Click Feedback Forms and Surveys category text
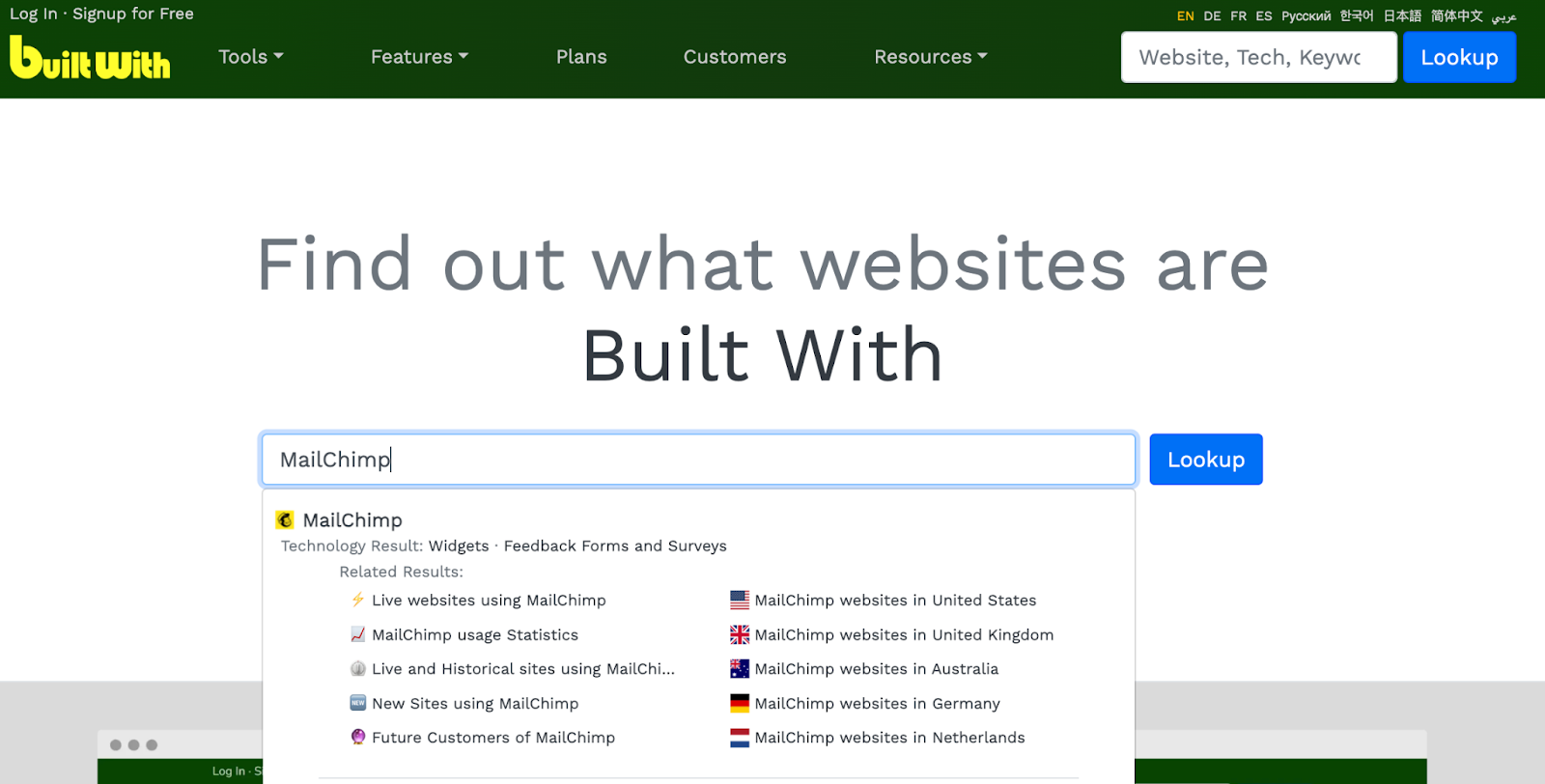Screen dimensions: 1545x784 615,546
